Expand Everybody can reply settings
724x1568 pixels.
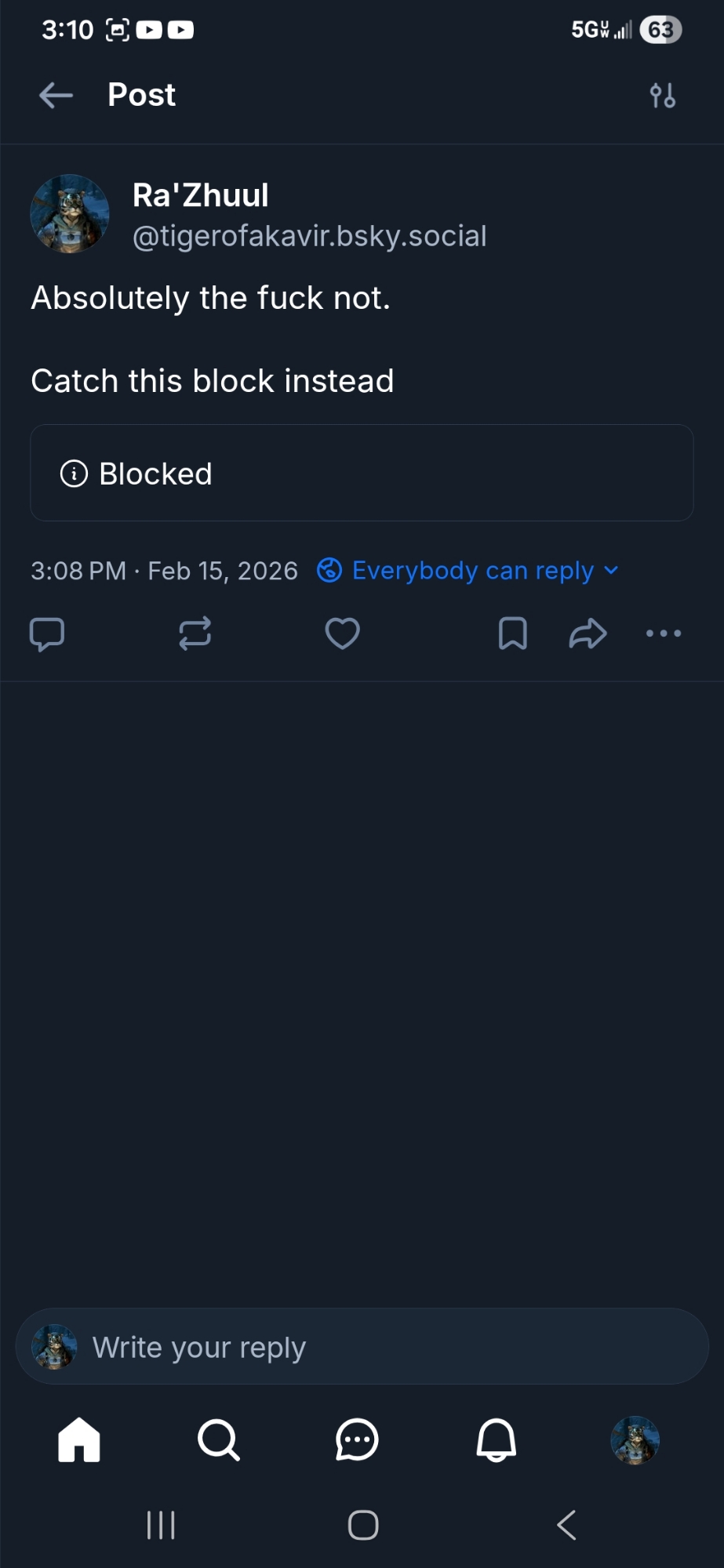468,571
